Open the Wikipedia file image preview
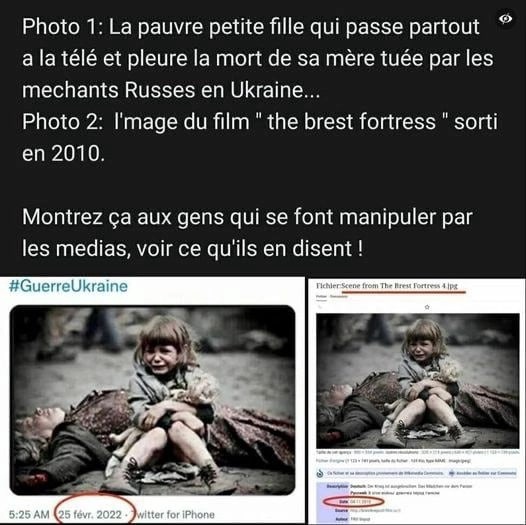 tap(418, 380)
